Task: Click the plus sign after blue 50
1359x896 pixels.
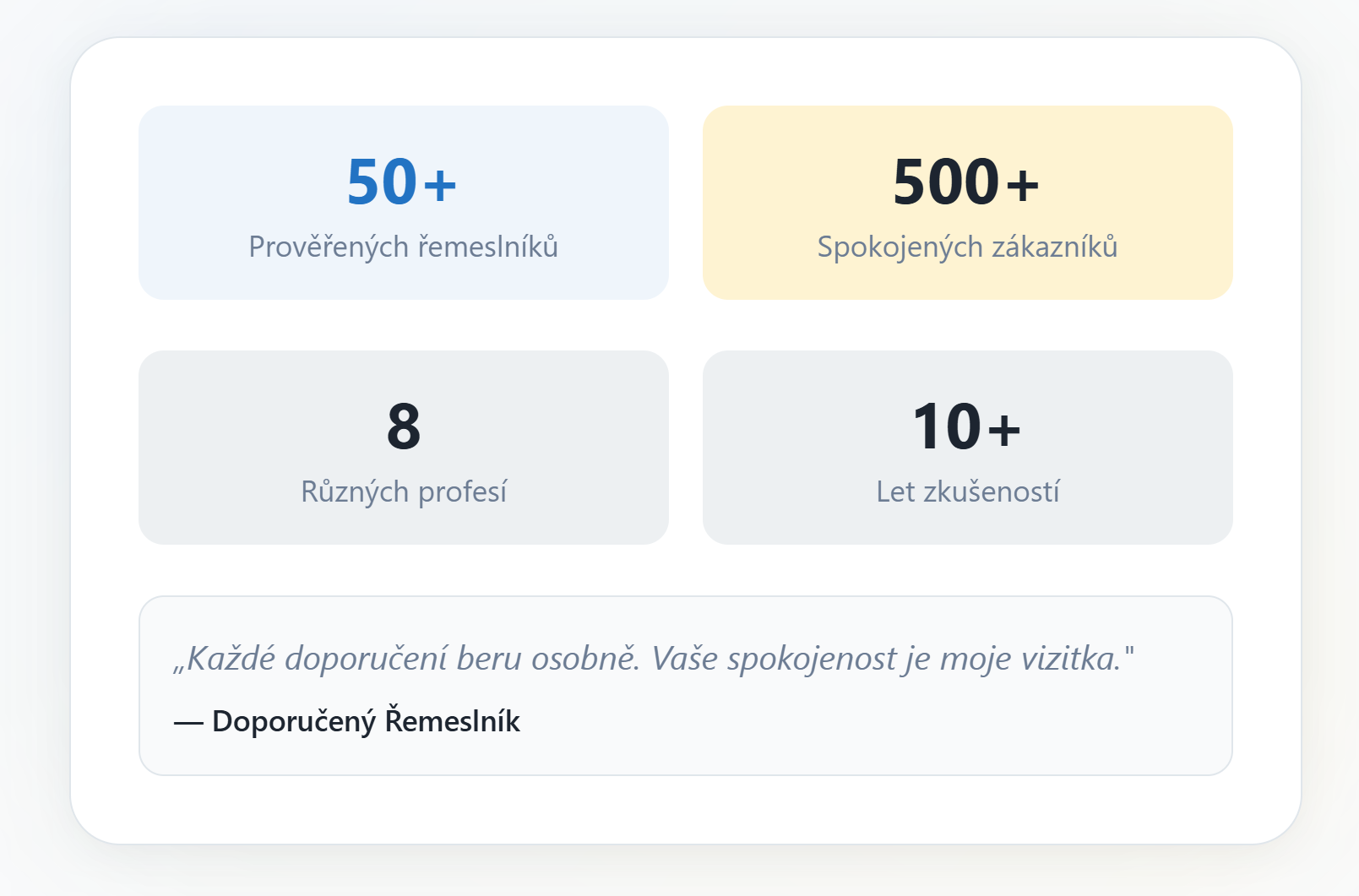Action: tap(440, 184)
